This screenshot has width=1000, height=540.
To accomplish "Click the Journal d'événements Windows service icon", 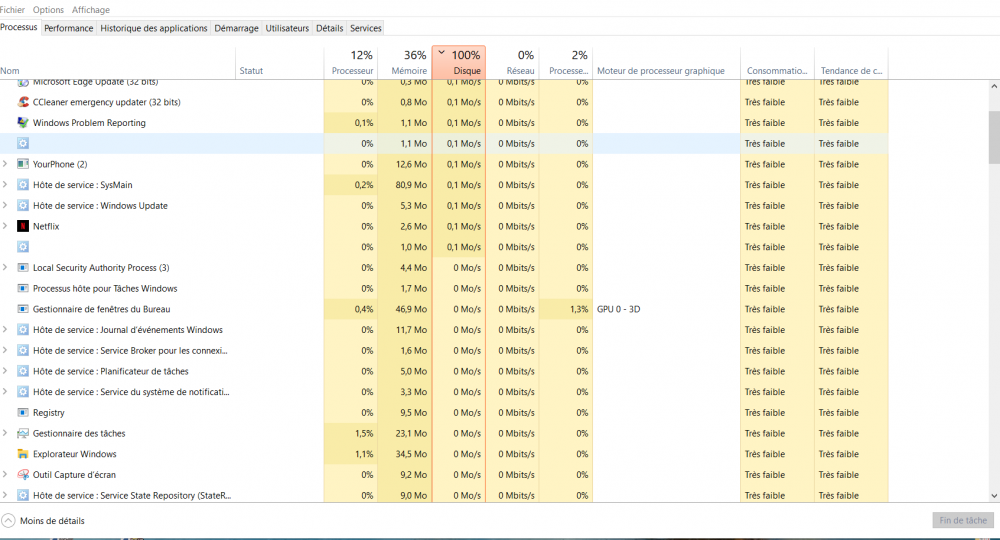I will (x=23, y=330).
